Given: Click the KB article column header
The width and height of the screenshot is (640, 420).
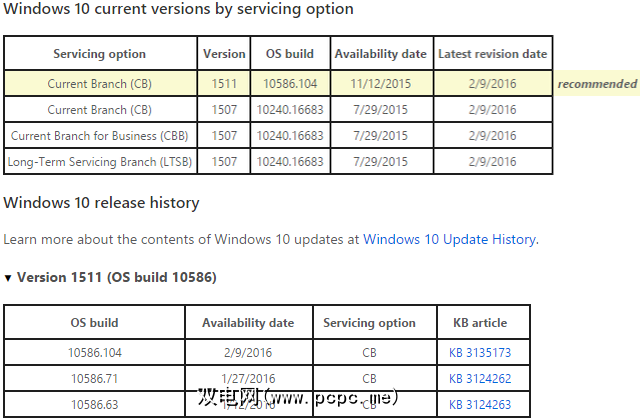Looking at the screenshot, I should click(479, 322).
